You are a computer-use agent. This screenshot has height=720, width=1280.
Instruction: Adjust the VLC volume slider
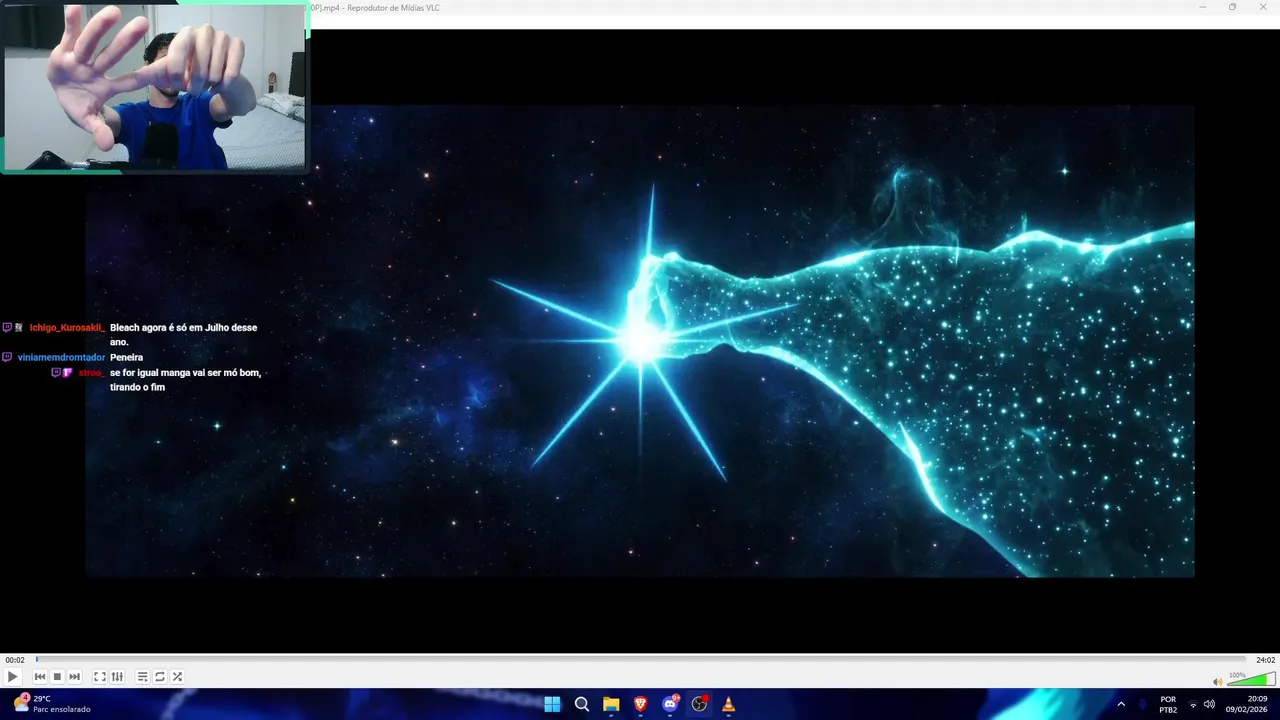click(1251, 680)
